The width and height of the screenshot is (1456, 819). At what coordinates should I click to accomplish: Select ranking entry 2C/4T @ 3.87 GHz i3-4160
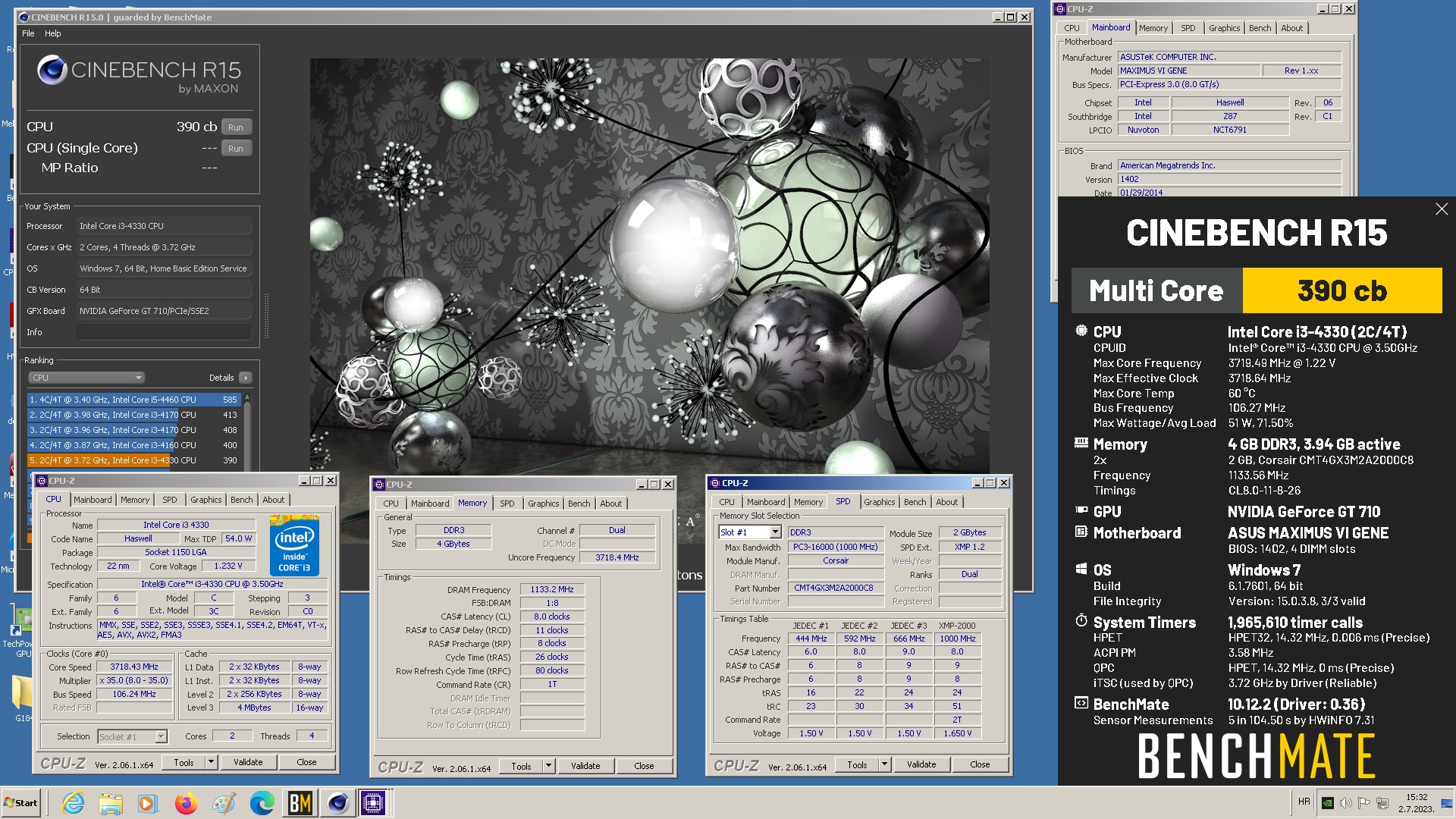[133, 445]
